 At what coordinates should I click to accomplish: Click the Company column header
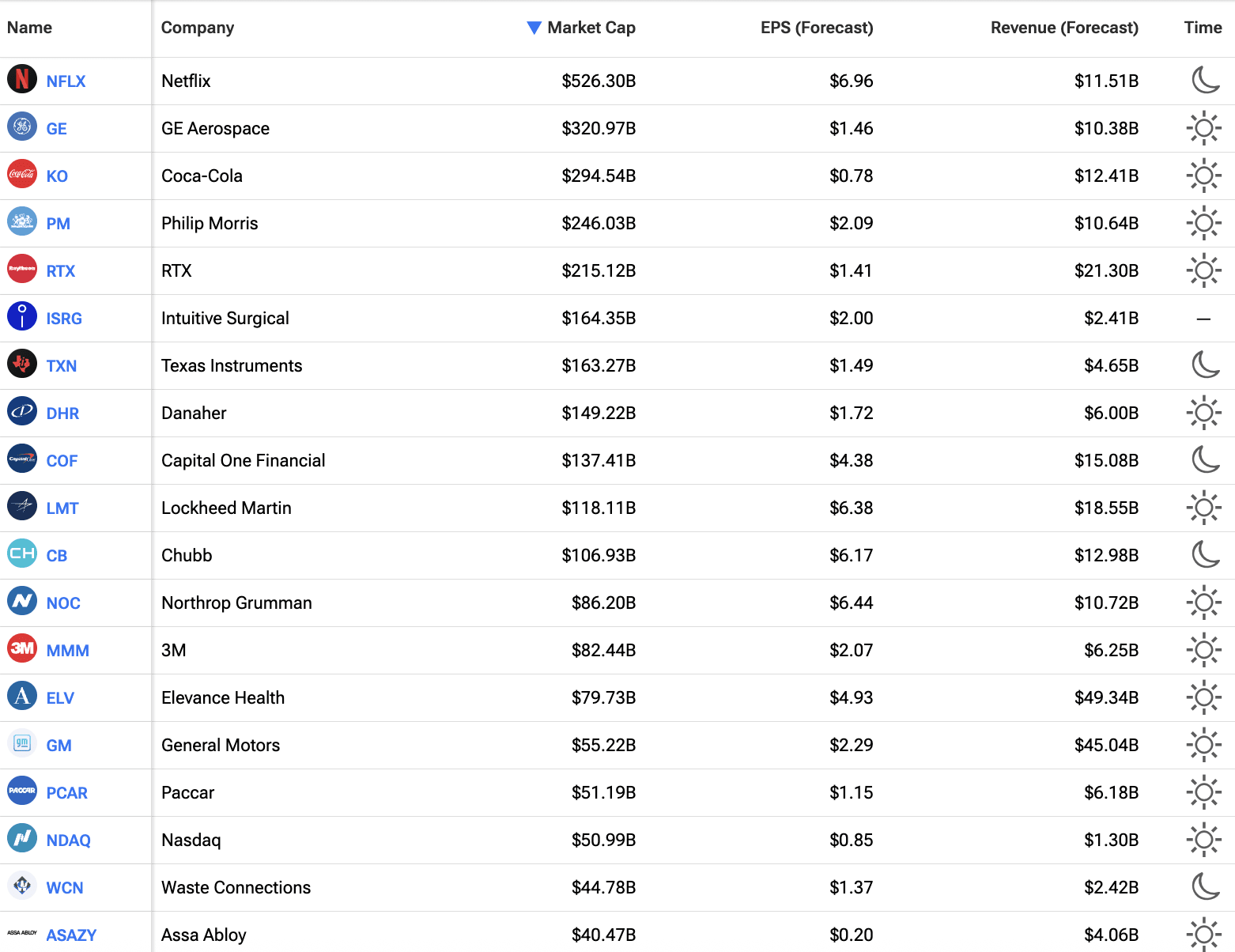pyautogui.click(x=198, y=28)
